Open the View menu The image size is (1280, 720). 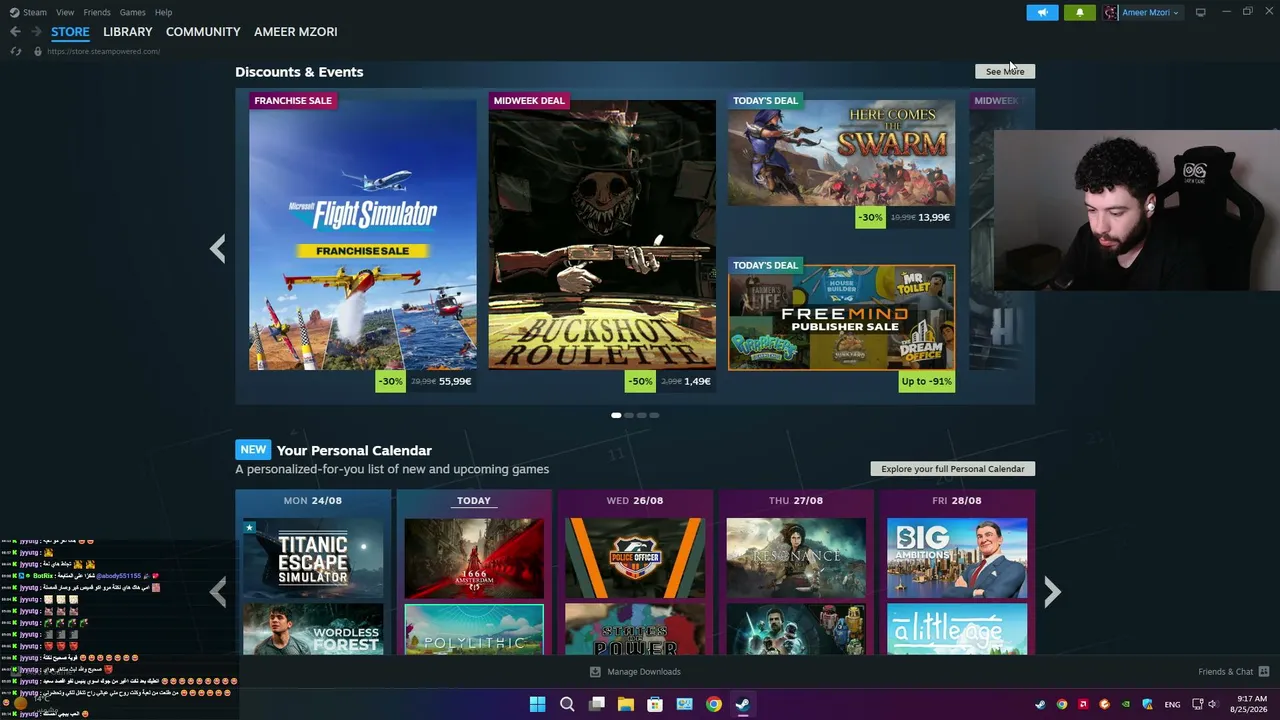65,12
